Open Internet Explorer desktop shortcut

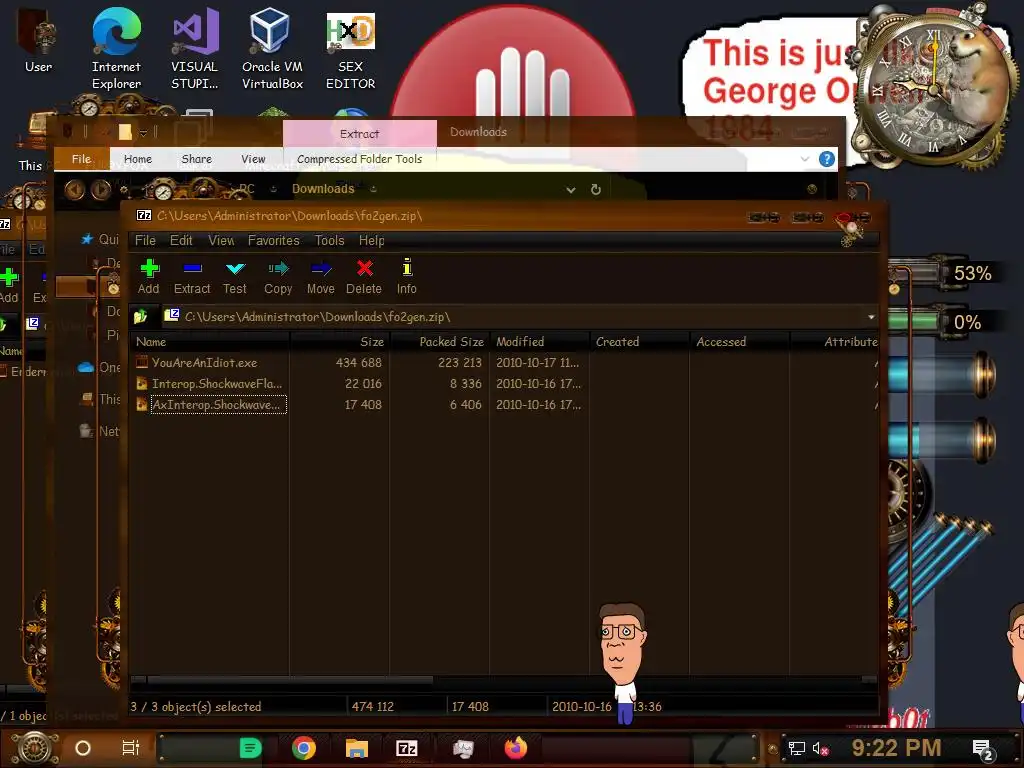[x=116, y=50]
